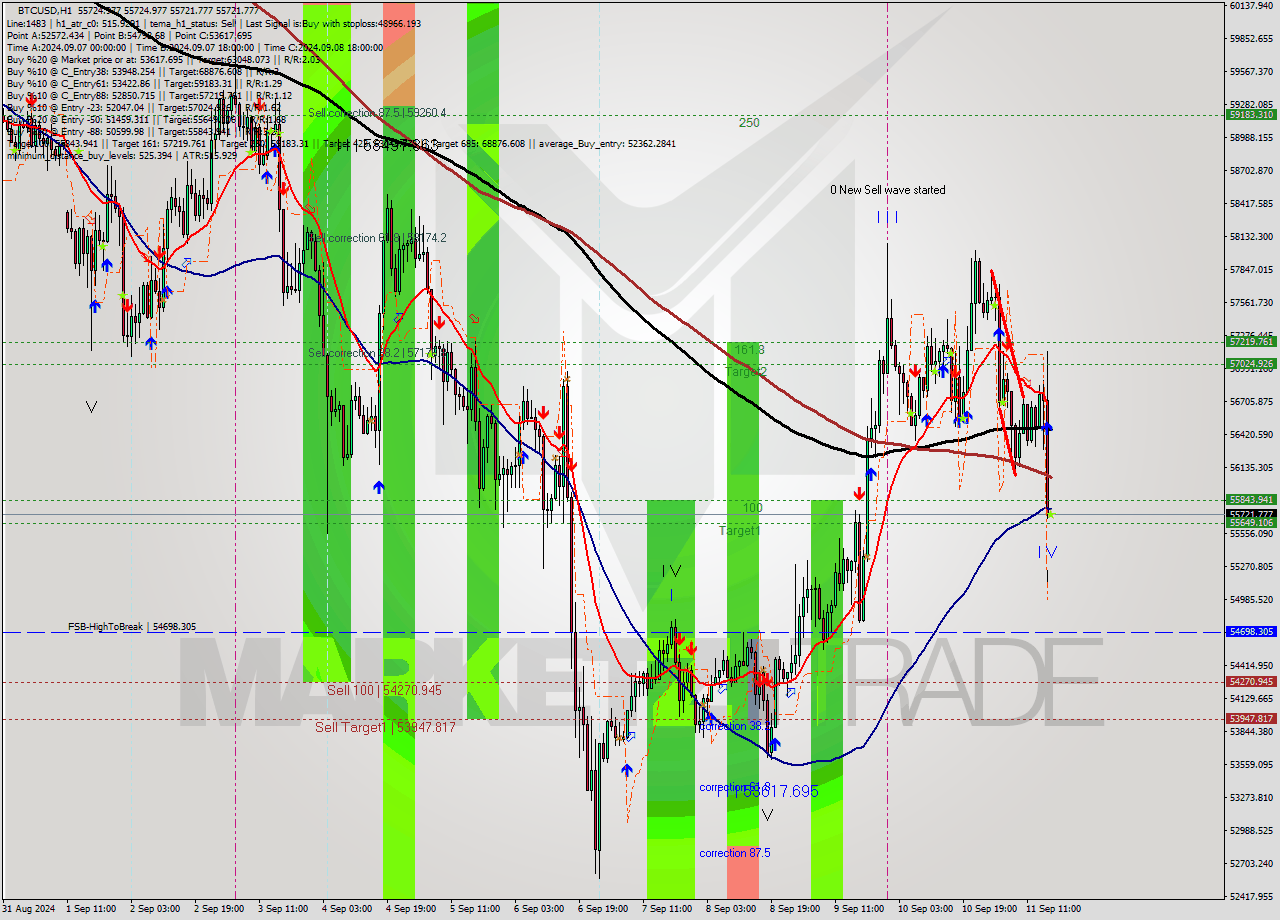Click the current price tag 55721.777
This screenshot has height=920, width=1280.
pyautogui.click(x=1250, y=514)
